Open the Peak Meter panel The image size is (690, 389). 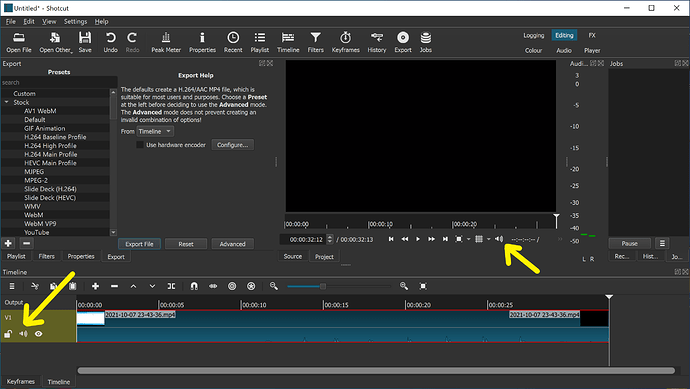tap(166, 42)
